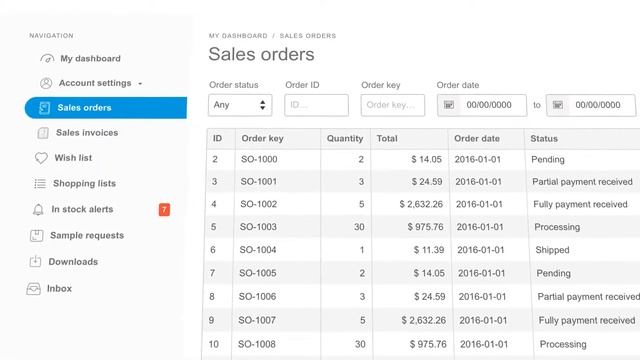Select order key SO-1000
This screenshot has width=640, height=360.
259,159
